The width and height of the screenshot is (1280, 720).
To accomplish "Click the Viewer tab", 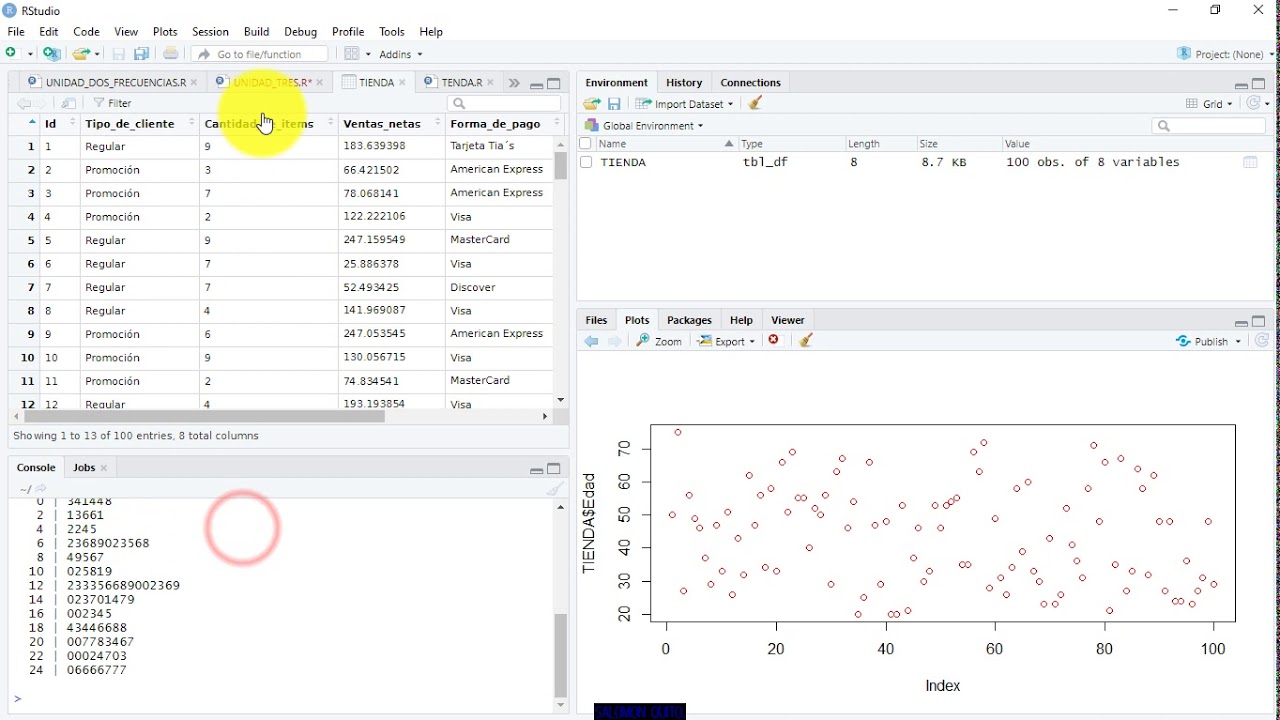I will (788, 320).
